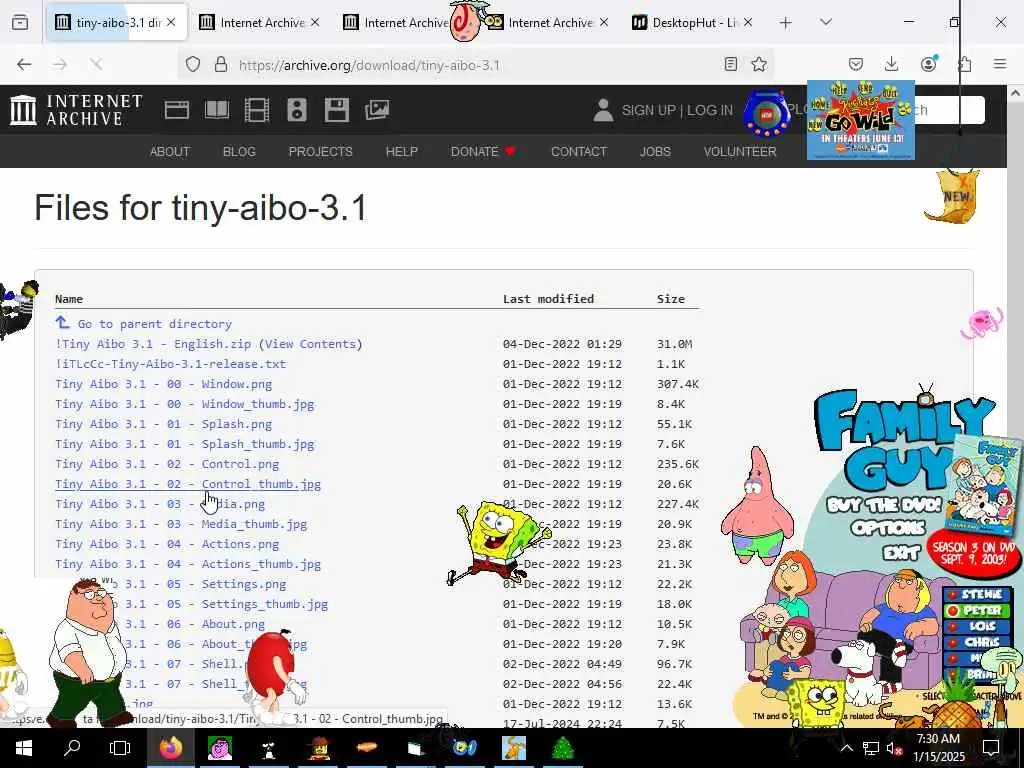Click the 7:30 AM clock on the taskbar

[x=938, y=739]
